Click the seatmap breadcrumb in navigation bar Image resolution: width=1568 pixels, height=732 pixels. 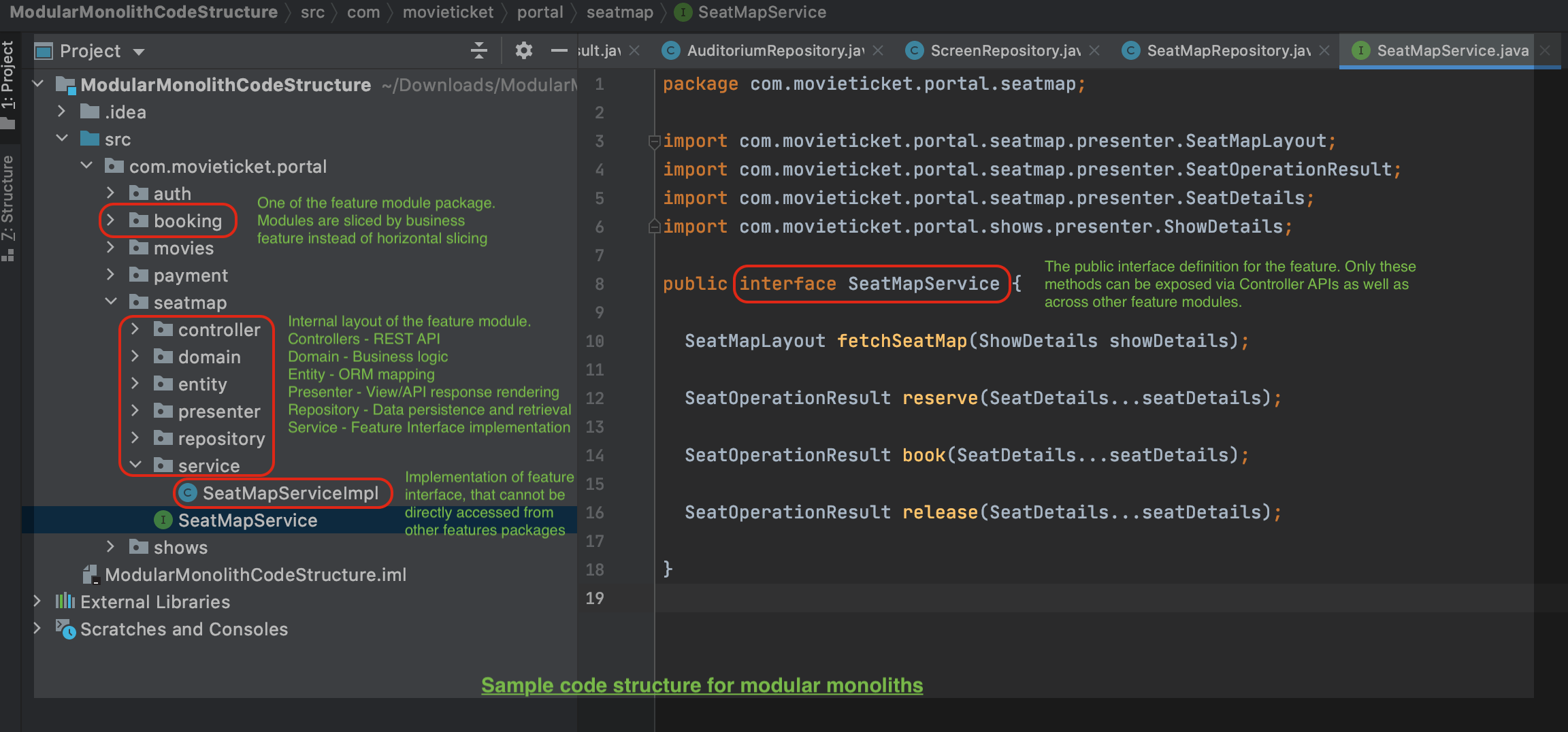(x=619, y=12)
